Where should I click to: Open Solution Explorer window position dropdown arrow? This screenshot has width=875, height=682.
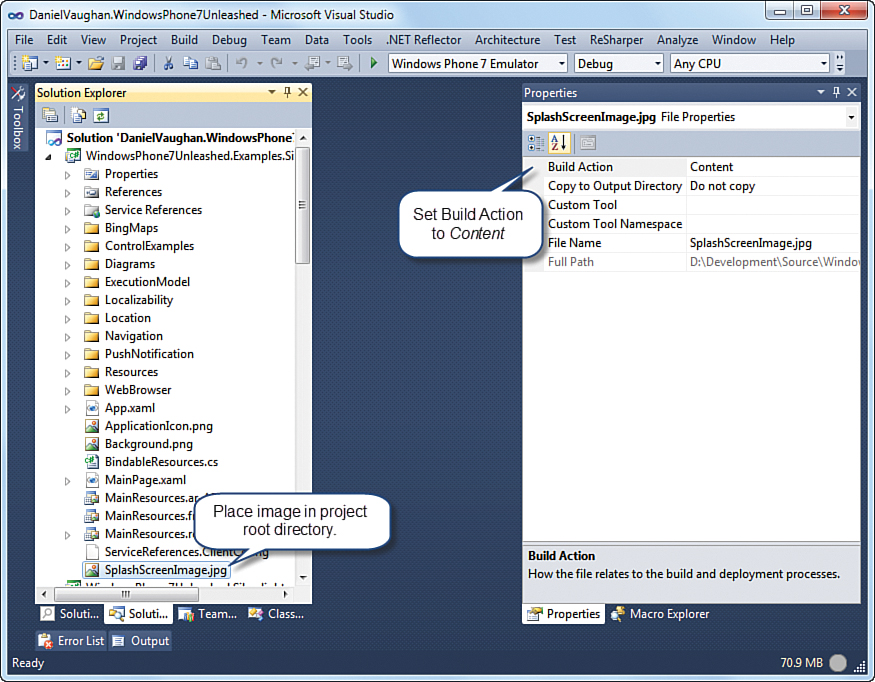tap(272, 92)
